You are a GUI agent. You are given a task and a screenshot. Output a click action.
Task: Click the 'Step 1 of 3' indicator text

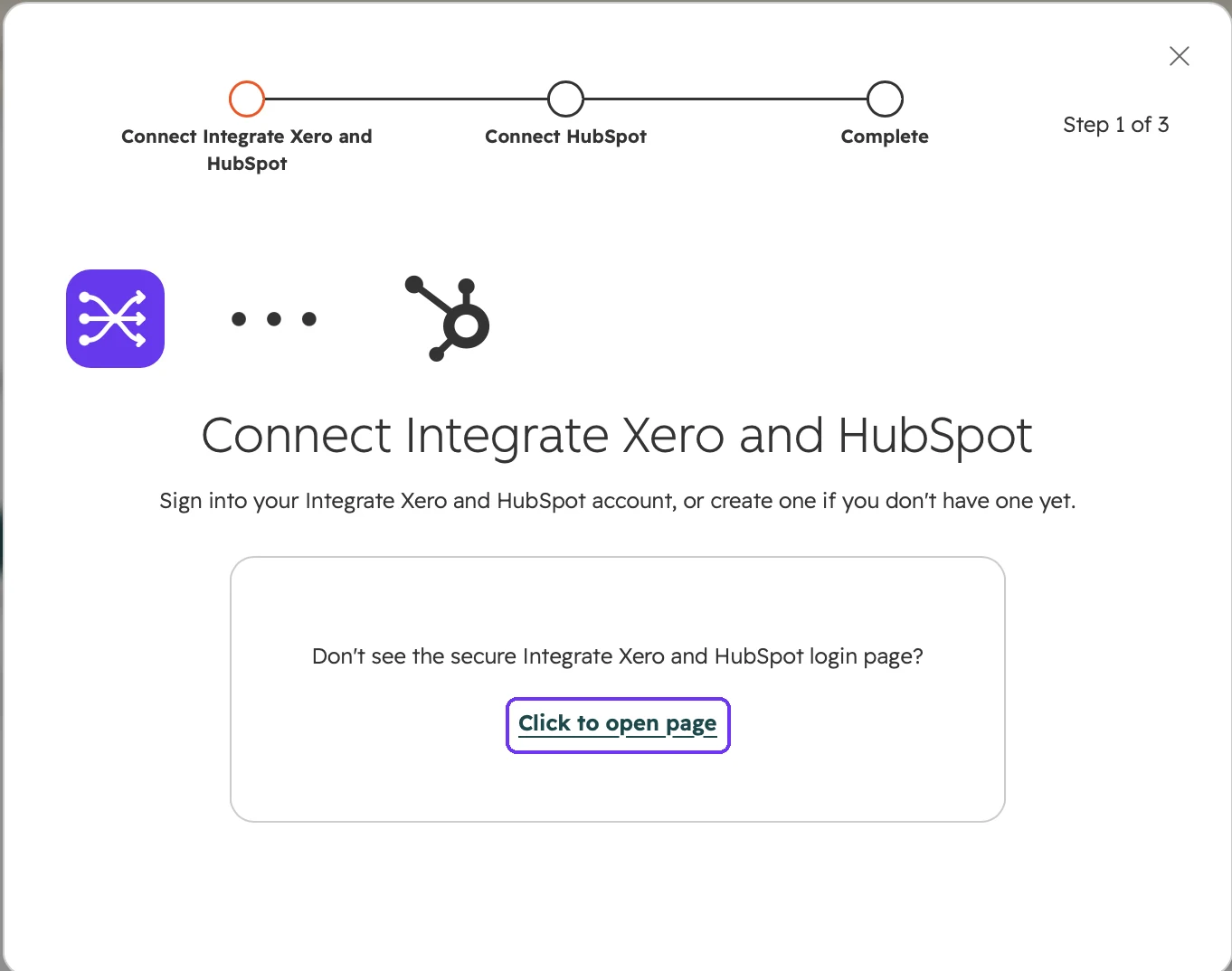1115,125
